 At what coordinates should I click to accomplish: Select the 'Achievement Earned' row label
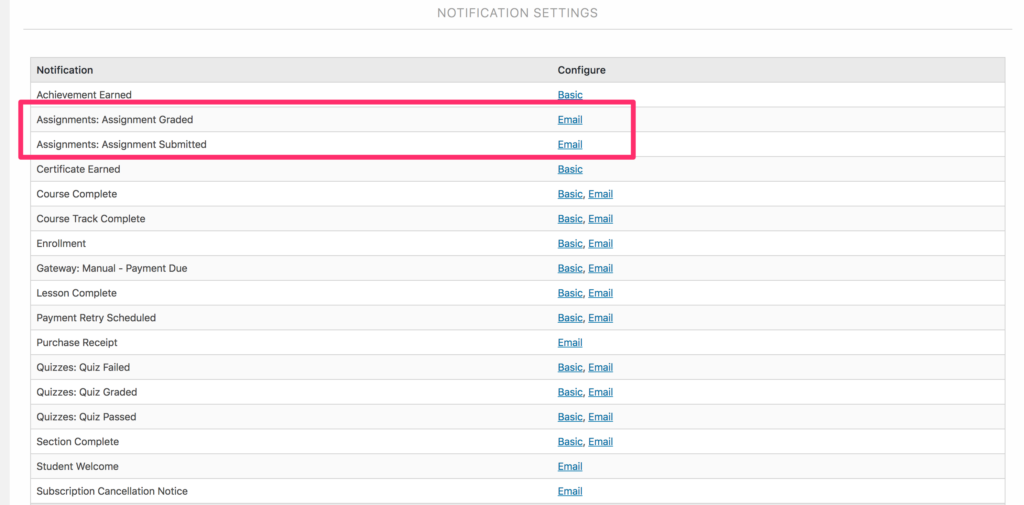[84, 95]
